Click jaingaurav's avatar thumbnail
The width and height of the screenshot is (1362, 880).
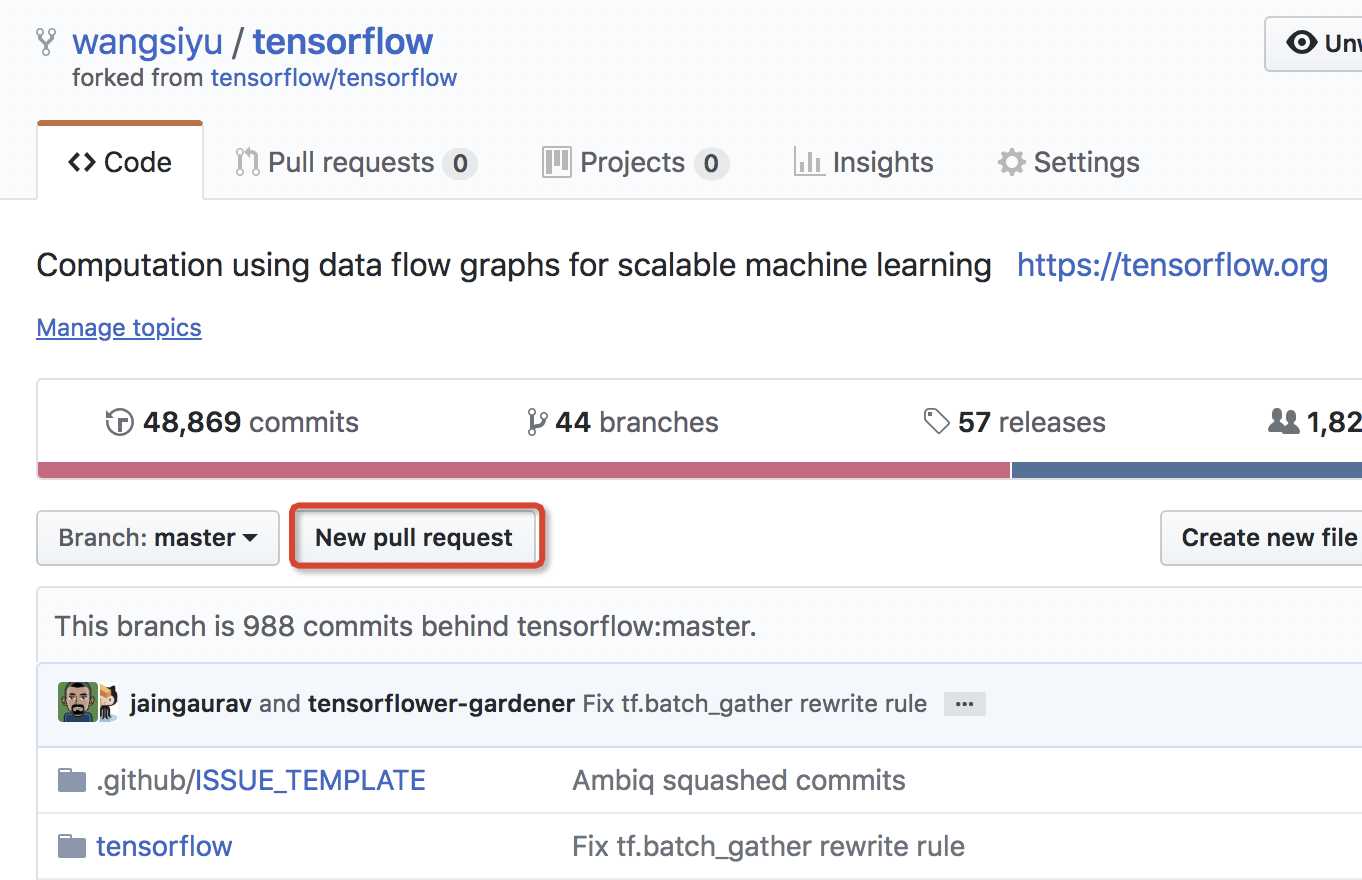coord(77,703)
